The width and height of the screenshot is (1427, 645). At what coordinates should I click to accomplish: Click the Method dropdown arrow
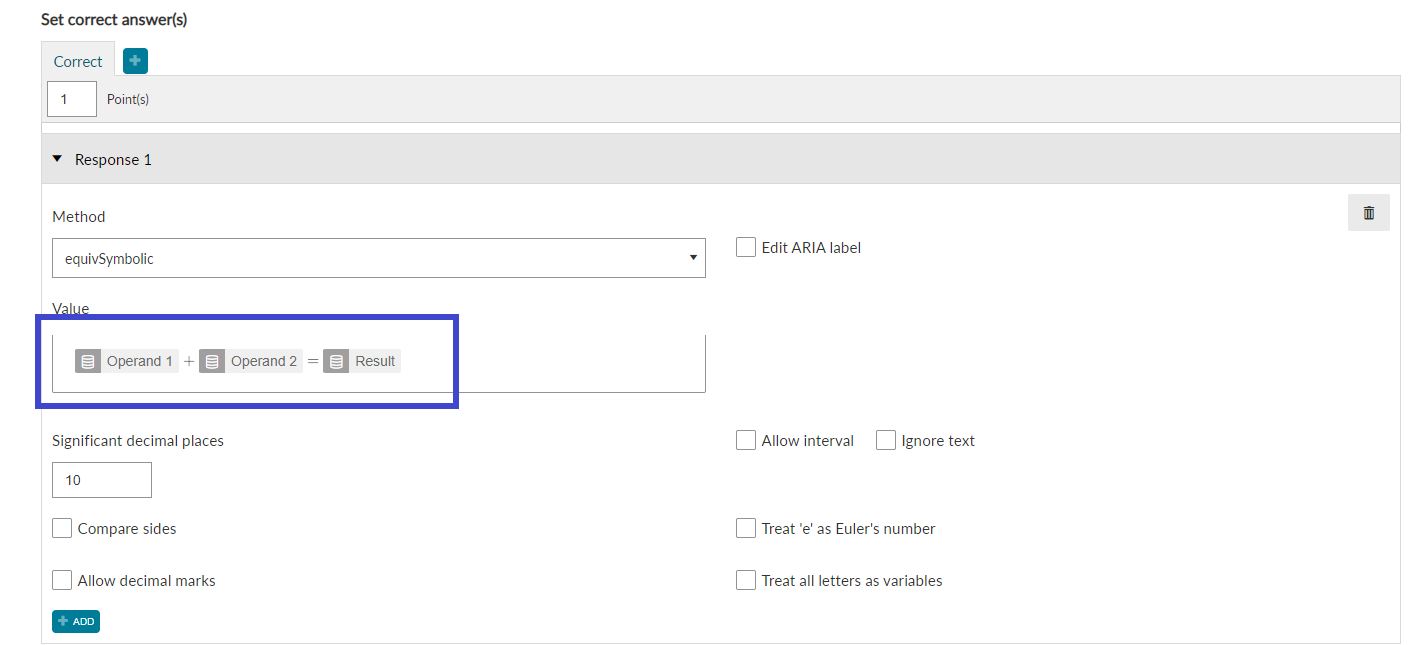coord(693,258)
